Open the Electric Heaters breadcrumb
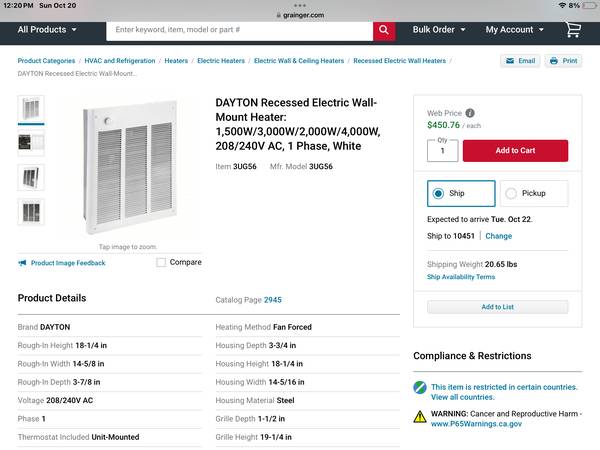The image size is (600, 450). [x=221, y=60]
